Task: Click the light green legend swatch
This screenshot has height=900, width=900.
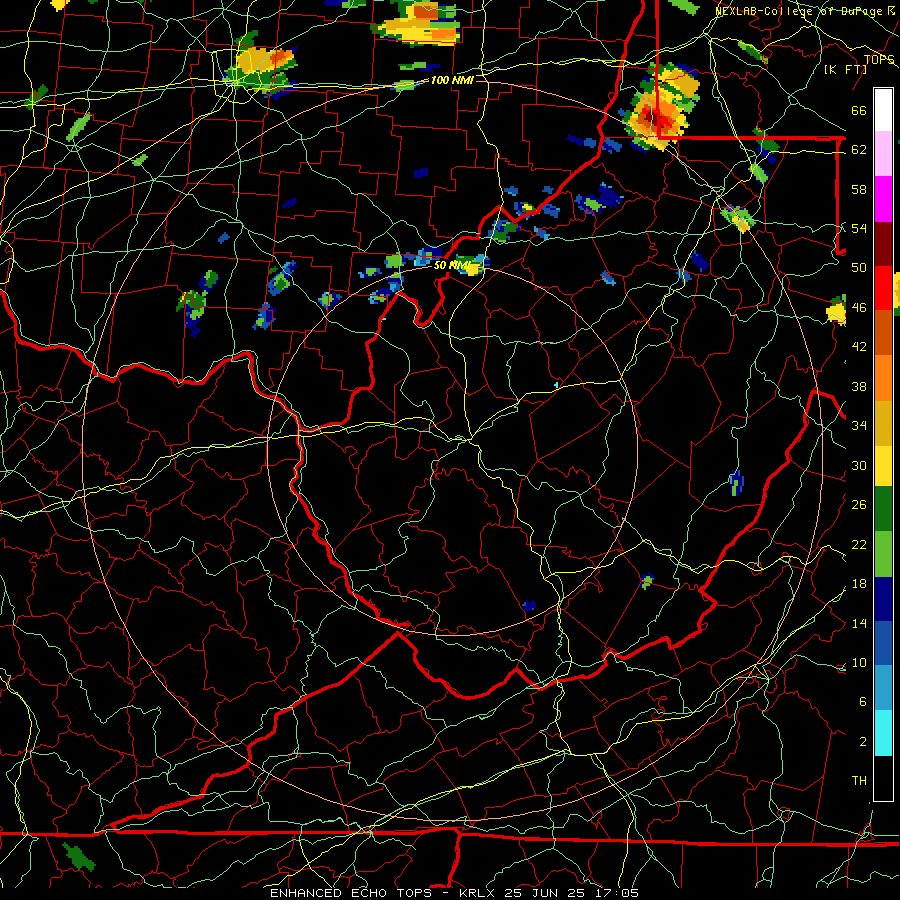Action: point(883,554)
